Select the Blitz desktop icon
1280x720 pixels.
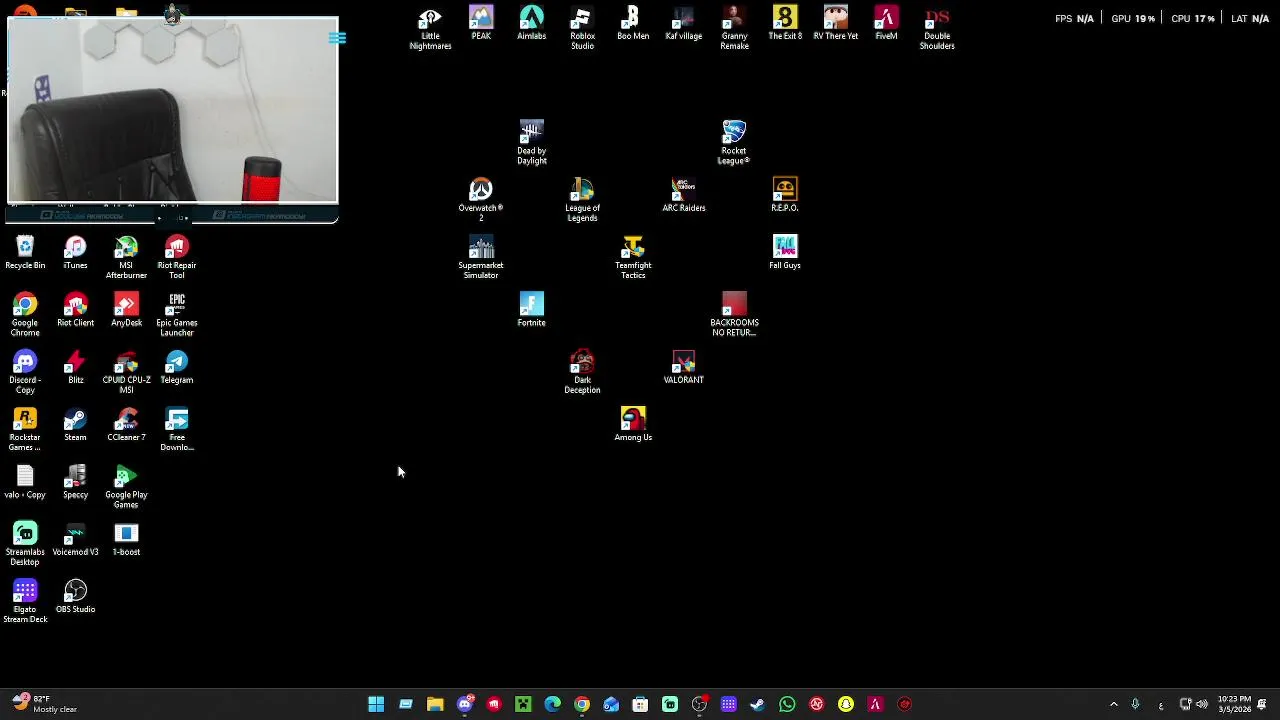pyautogui.click(x=75, y=368)
